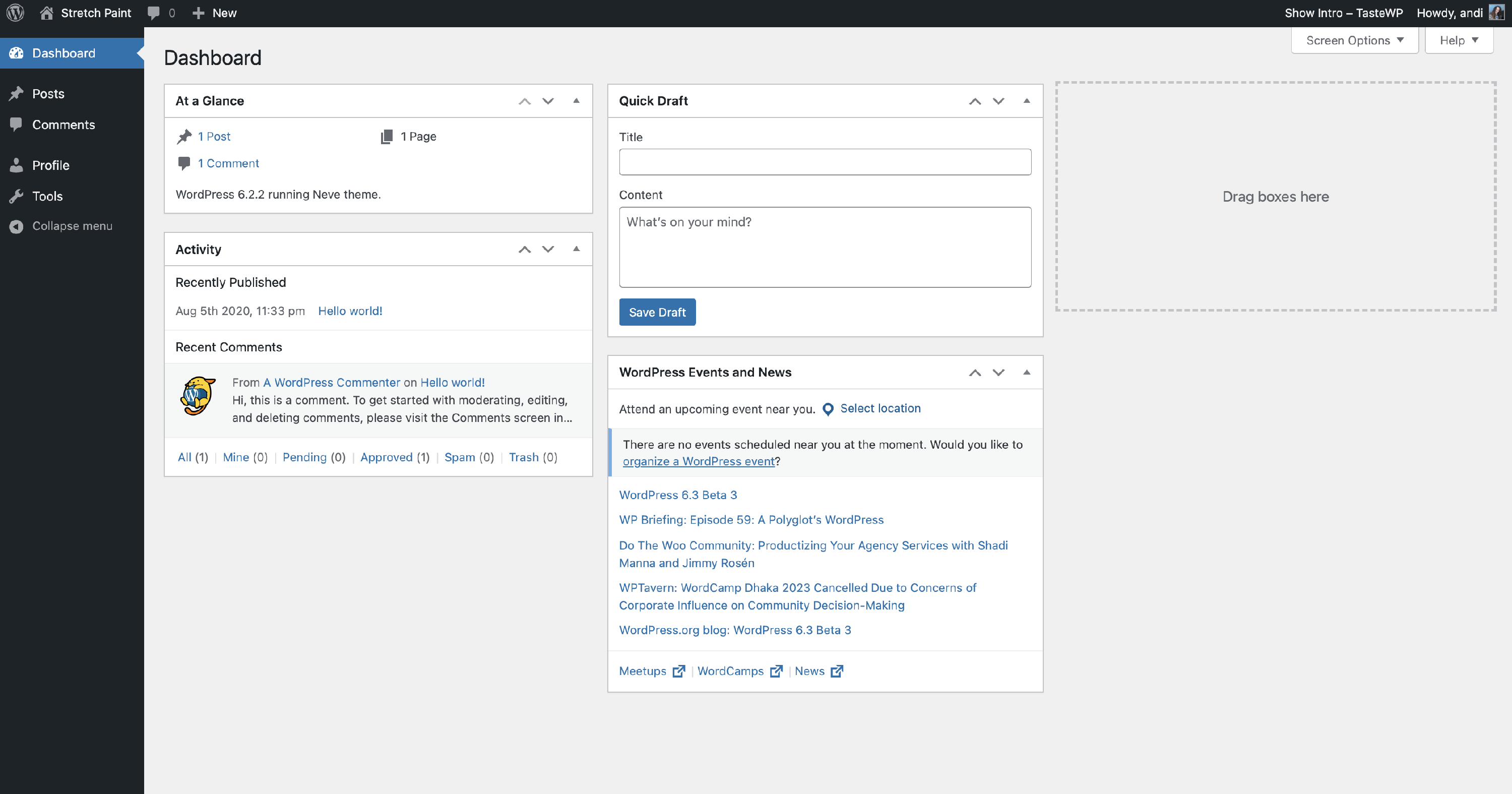
Task: Go to Tools in the sidebar
Action: 47,196
